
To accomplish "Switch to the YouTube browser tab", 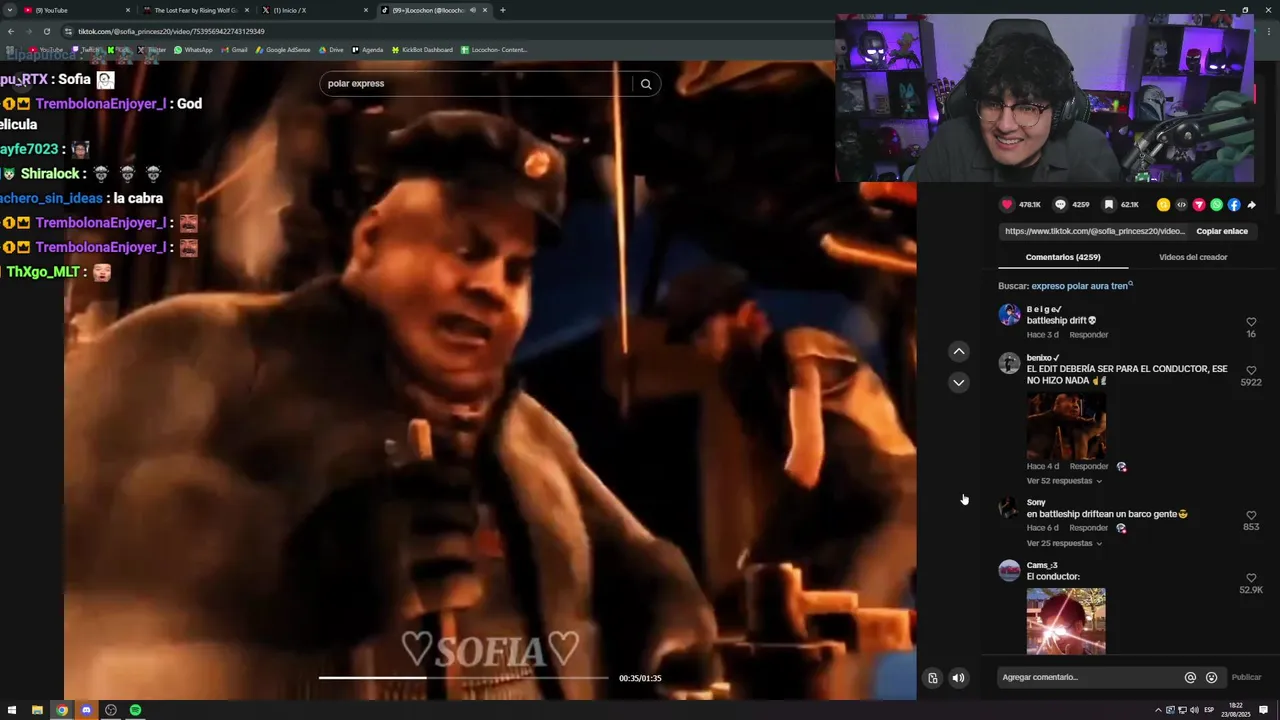I will [76, 10].
